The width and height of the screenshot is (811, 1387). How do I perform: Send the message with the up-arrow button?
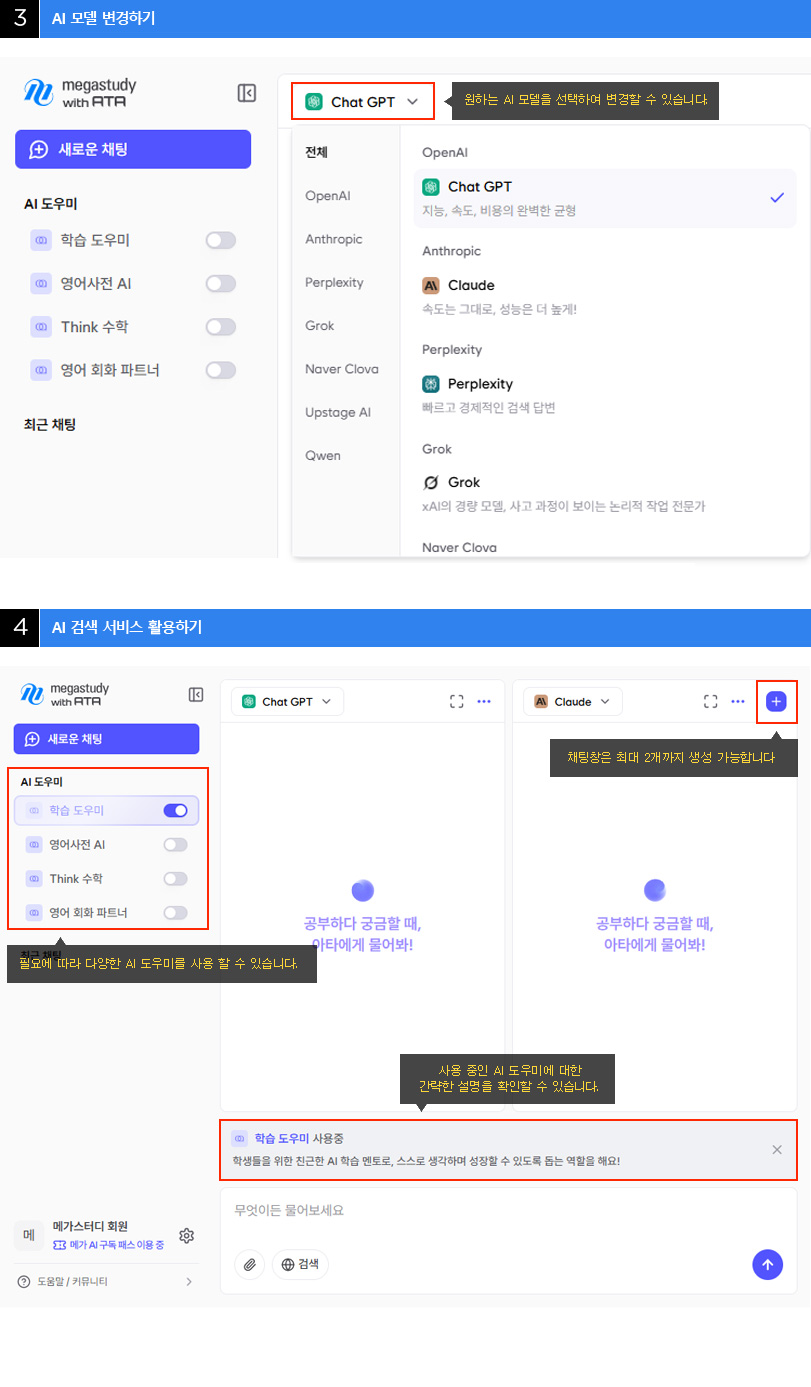click(767, 1264)
